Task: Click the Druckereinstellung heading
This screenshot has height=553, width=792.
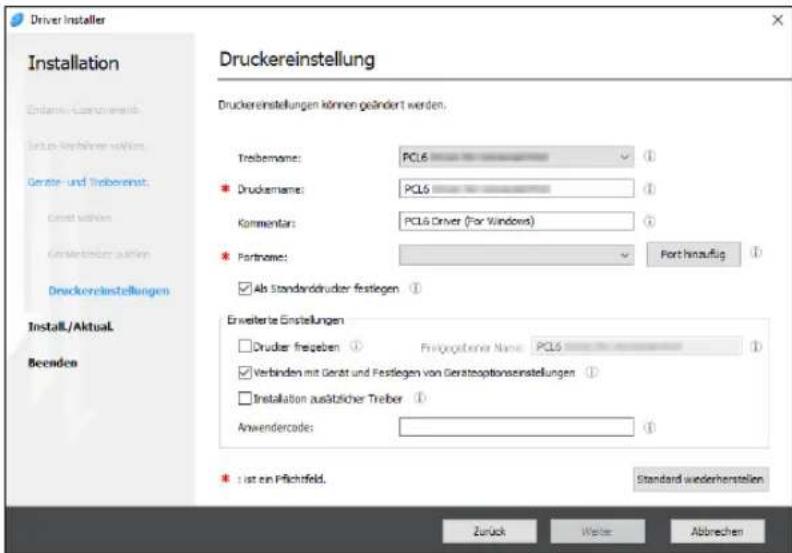Action: tap(297, 59)
